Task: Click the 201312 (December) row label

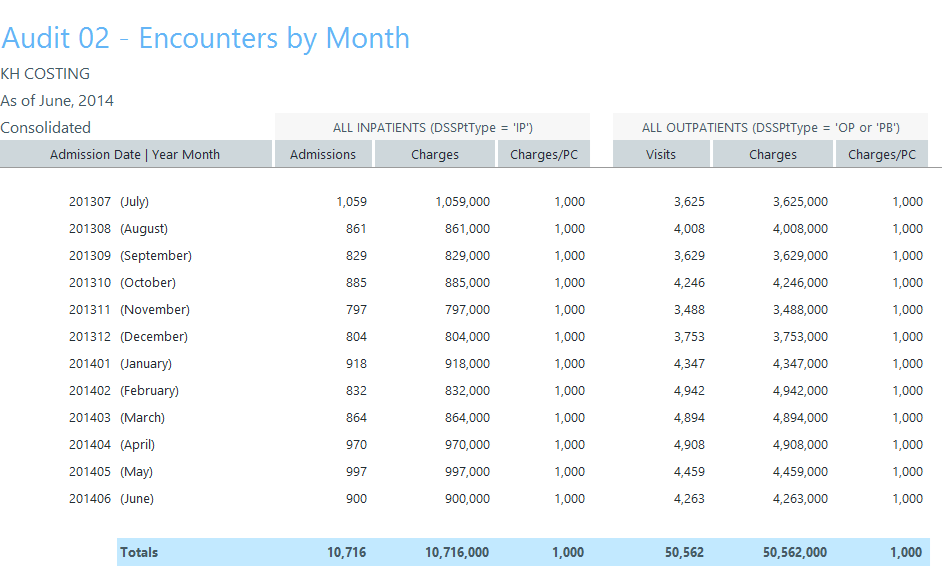Action: pos(128,337)
